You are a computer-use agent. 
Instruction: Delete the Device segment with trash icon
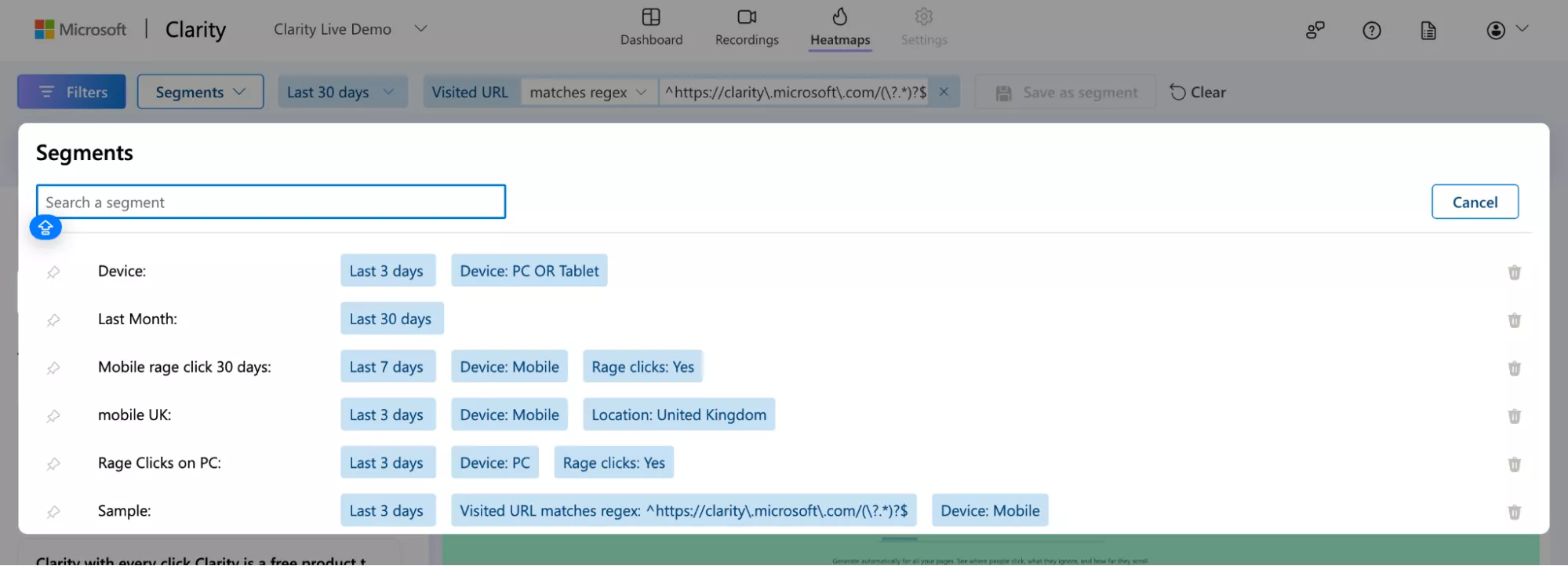1514,272
